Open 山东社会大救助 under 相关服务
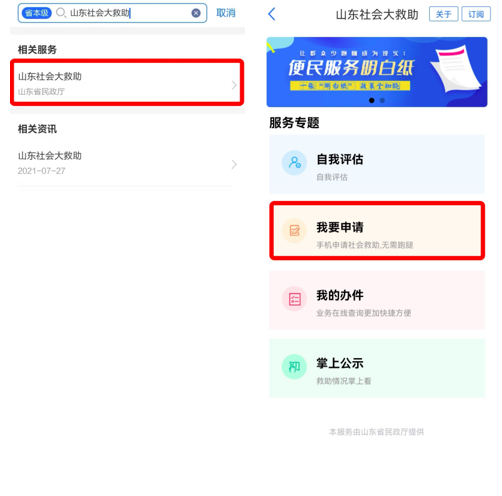502x496 pixels. 127,83
